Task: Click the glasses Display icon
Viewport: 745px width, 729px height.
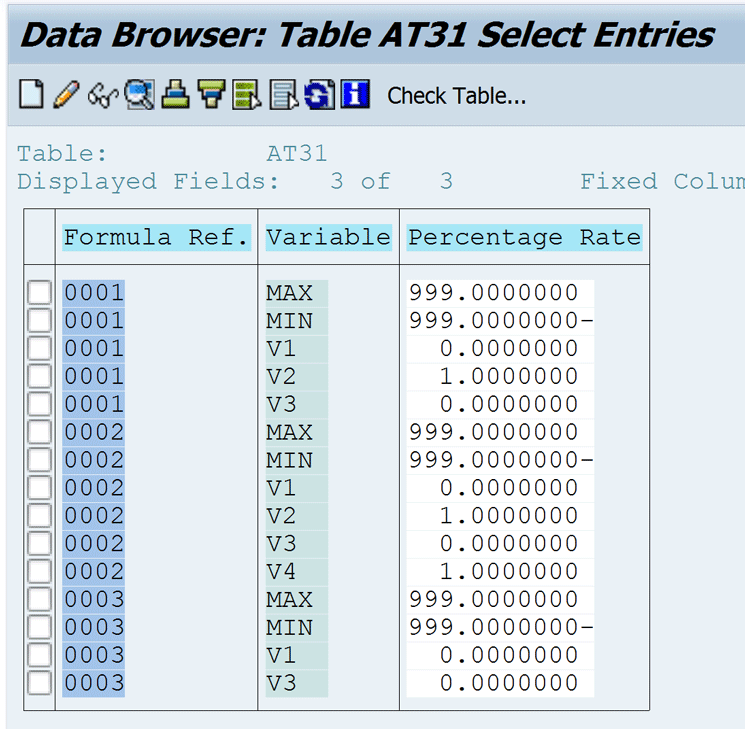Action: 103,95
